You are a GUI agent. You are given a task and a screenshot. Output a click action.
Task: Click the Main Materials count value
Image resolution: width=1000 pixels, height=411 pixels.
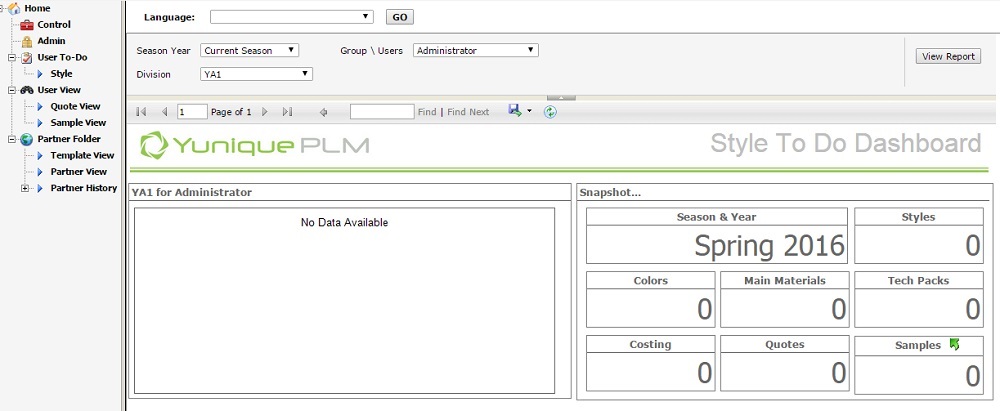pyautogui.click(x=838, y=310)
